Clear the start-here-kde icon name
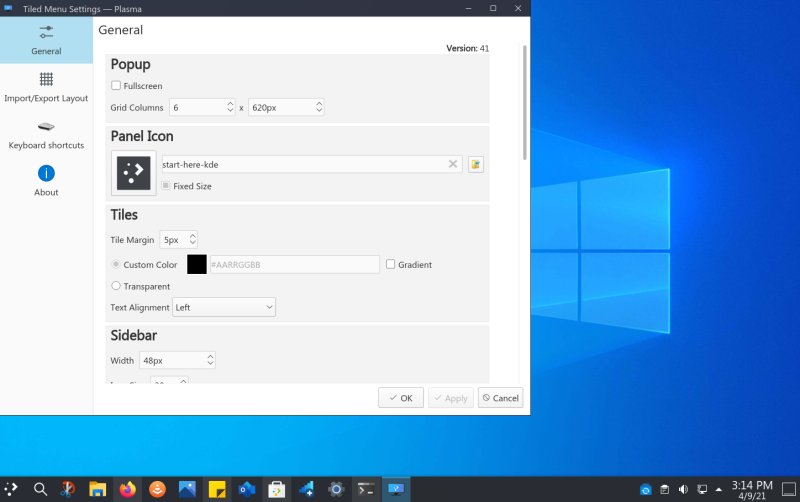Image resolution: width=800 pixels, height=502 pixels. [452, 164]
